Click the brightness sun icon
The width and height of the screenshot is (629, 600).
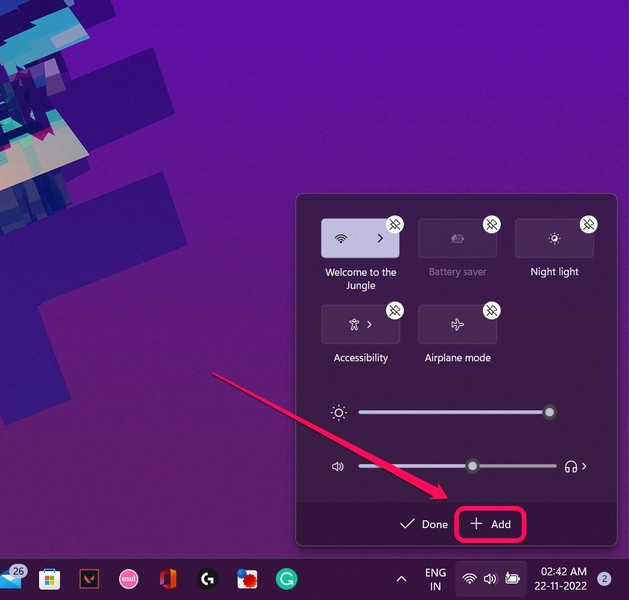pyautogui.click(x=339, y=413)
